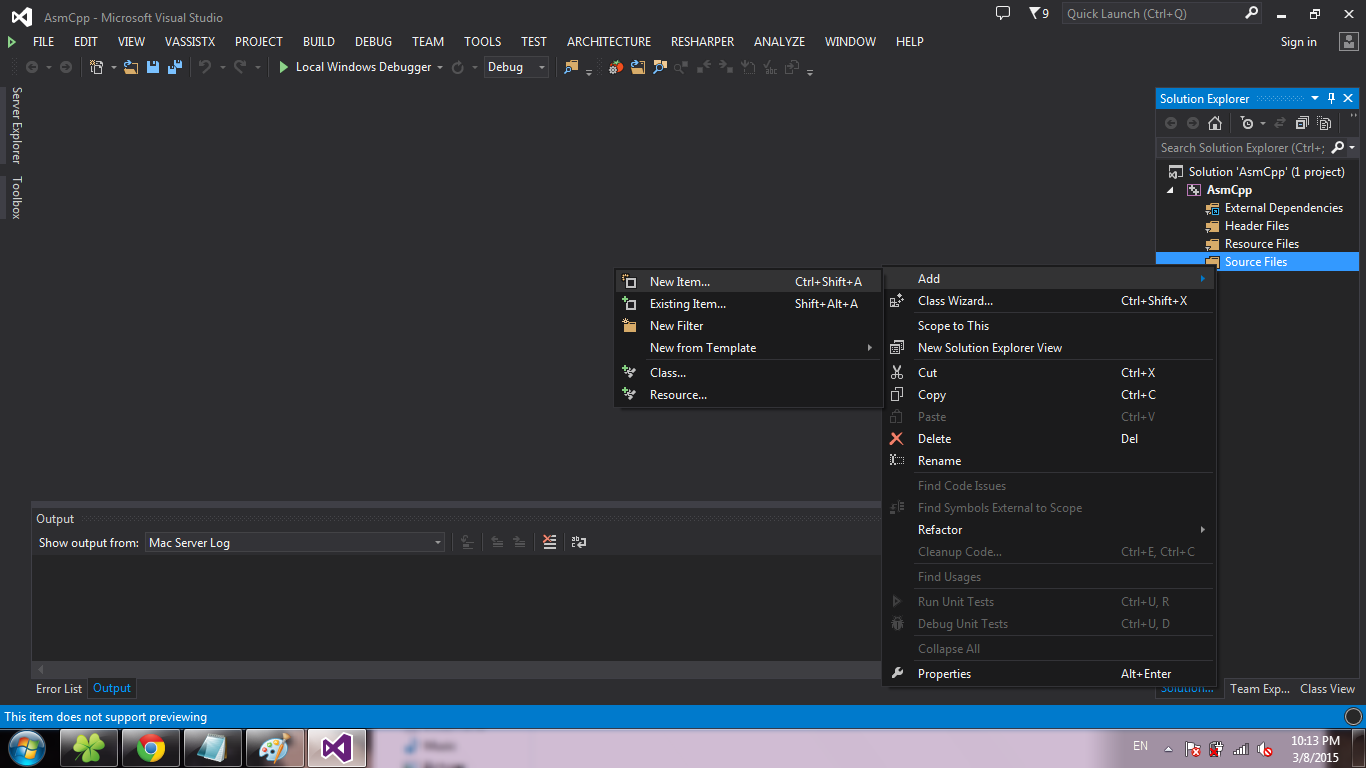Click the Home icon in Solution Explorer
Viewport: 1366px width, 768px height.
pos(1215,123)
